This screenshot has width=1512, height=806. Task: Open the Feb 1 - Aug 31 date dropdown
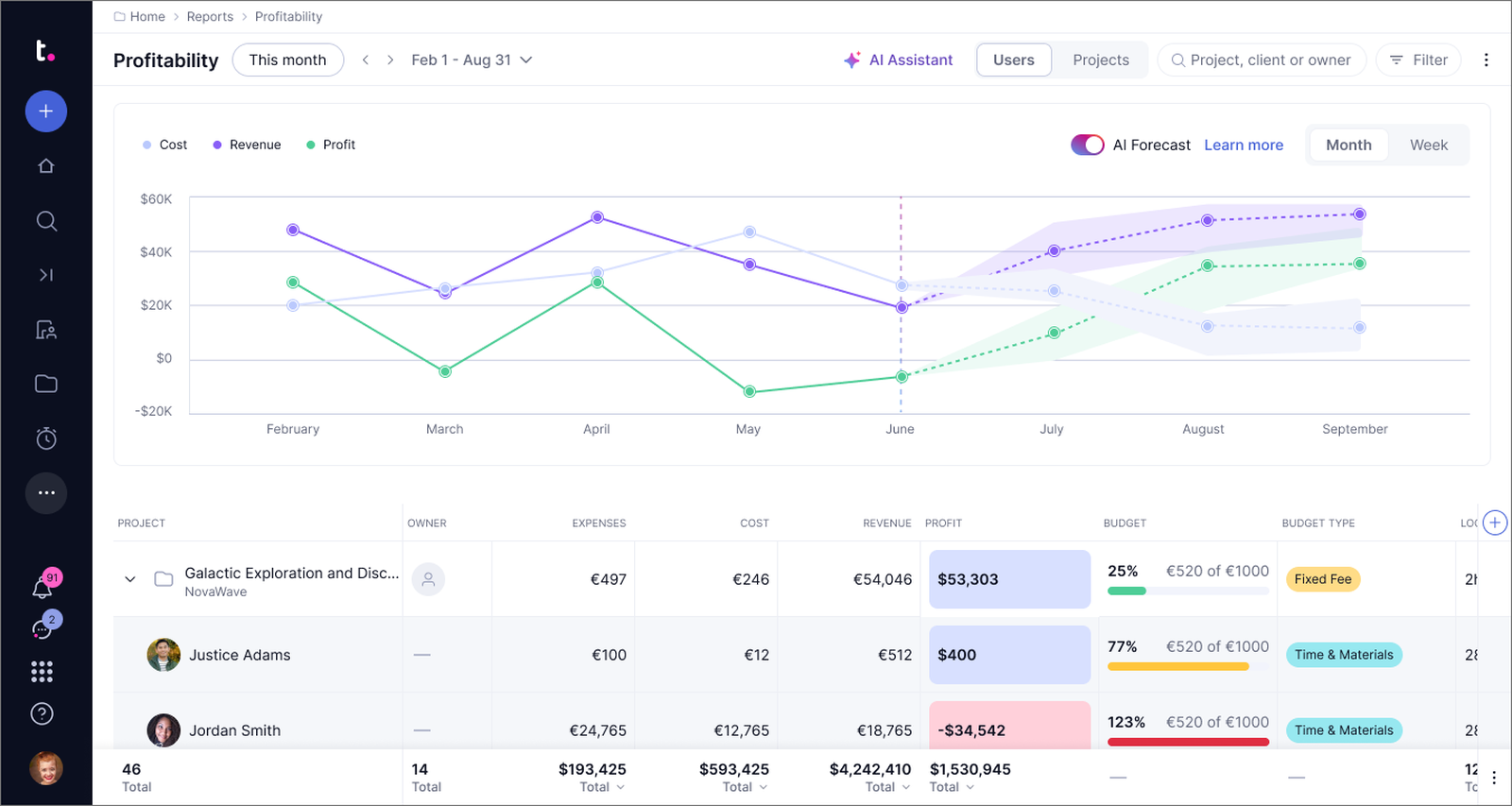coord(472,60)
